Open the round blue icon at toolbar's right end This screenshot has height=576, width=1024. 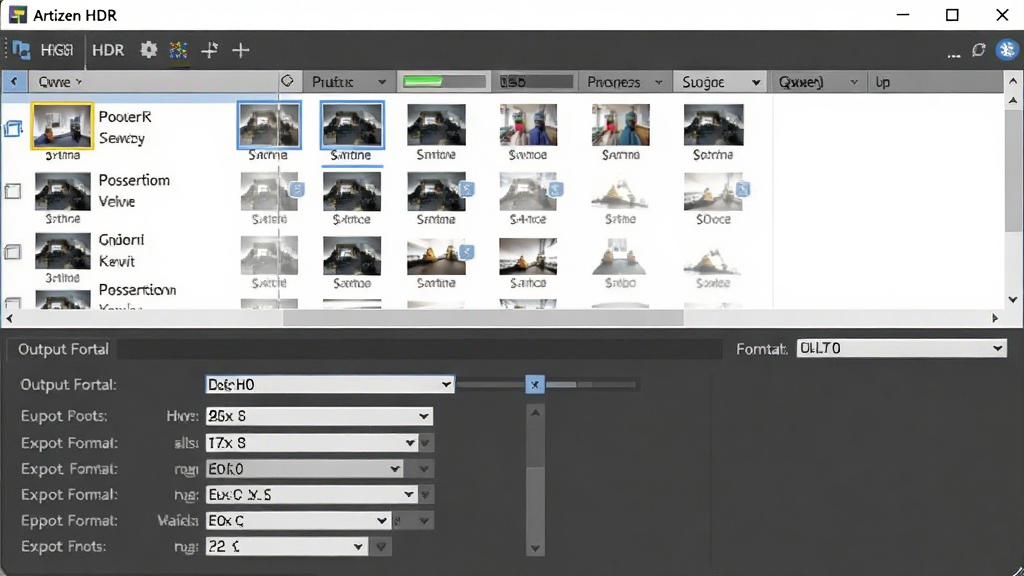click(x=1006, y=50)
